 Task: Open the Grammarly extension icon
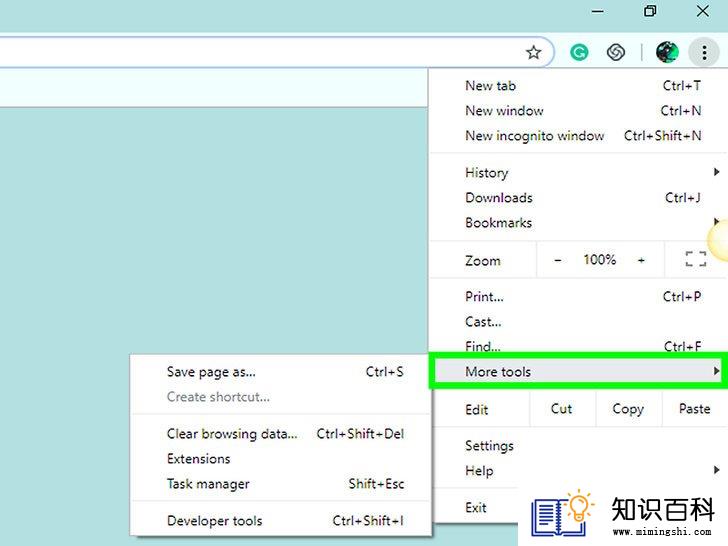579,52
